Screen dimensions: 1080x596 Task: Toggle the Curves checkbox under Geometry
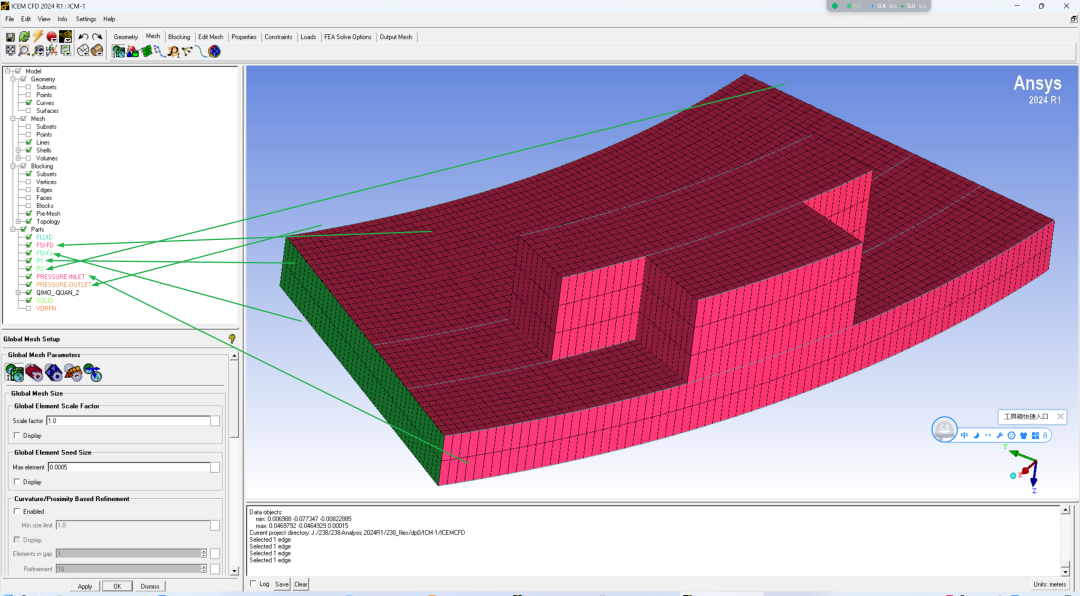29,103
